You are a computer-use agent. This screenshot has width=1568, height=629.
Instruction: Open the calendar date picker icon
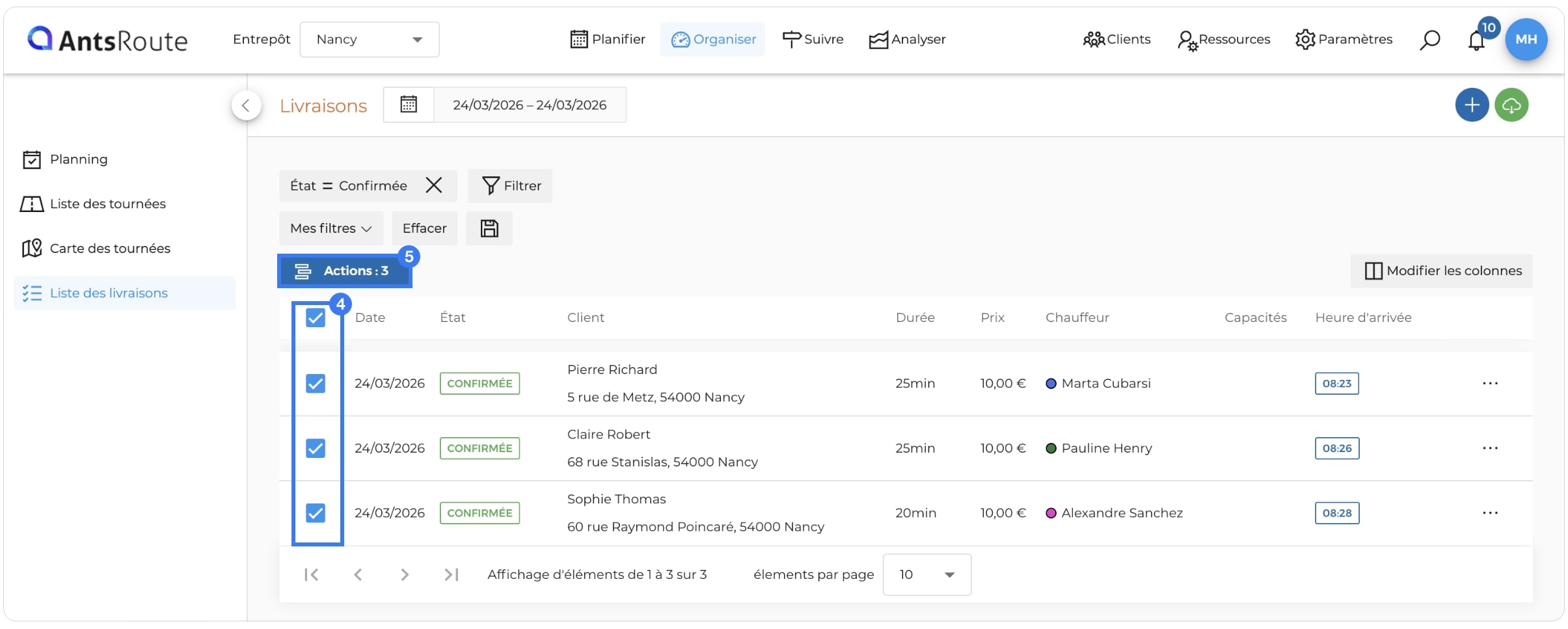click(409, 105)
